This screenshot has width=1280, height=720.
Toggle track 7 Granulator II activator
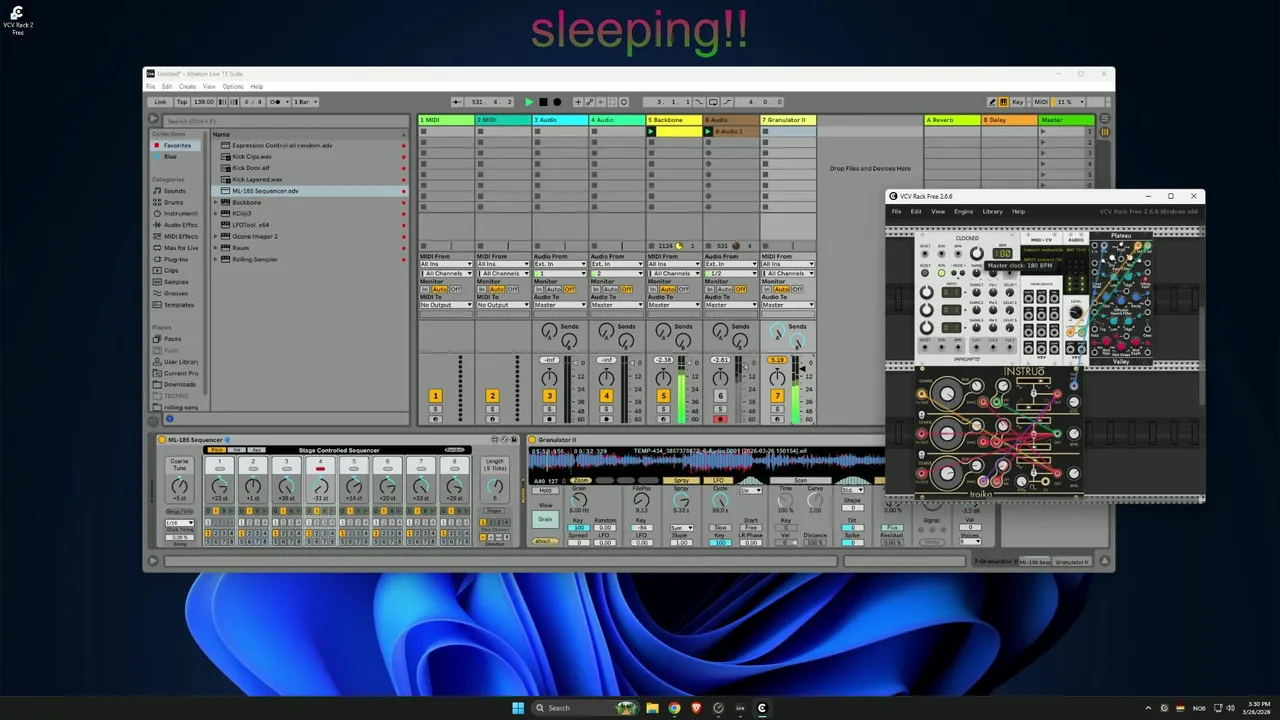pos(777,396)
